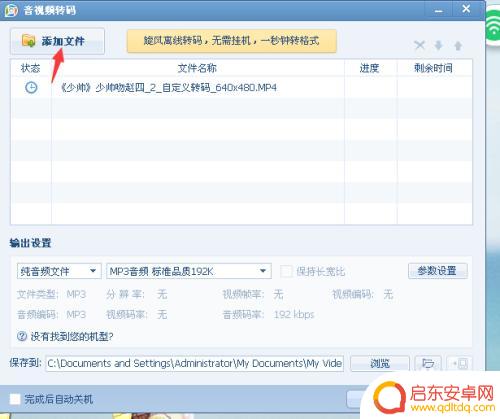Click the question mark help icon
Screen dimensions: 500x419
click(x=22, y=336)
